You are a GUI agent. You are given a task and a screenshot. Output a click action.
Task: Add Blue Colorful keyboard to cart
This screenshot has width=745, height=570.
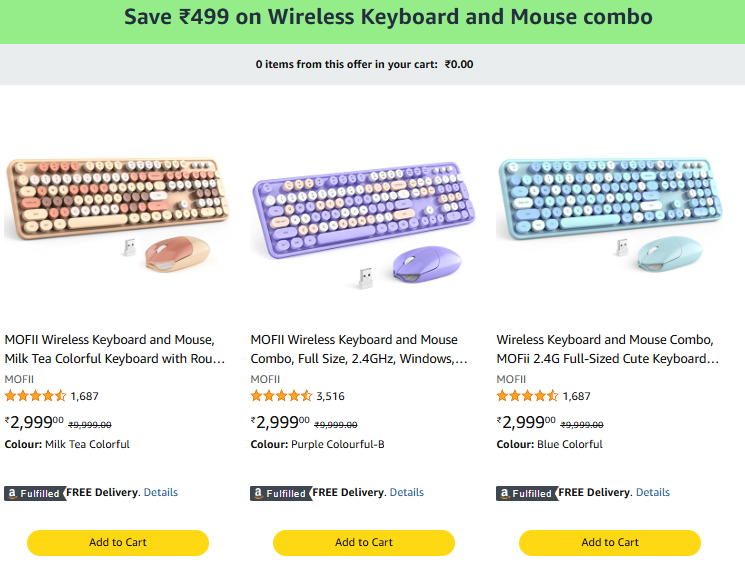(x=610, y=542)
